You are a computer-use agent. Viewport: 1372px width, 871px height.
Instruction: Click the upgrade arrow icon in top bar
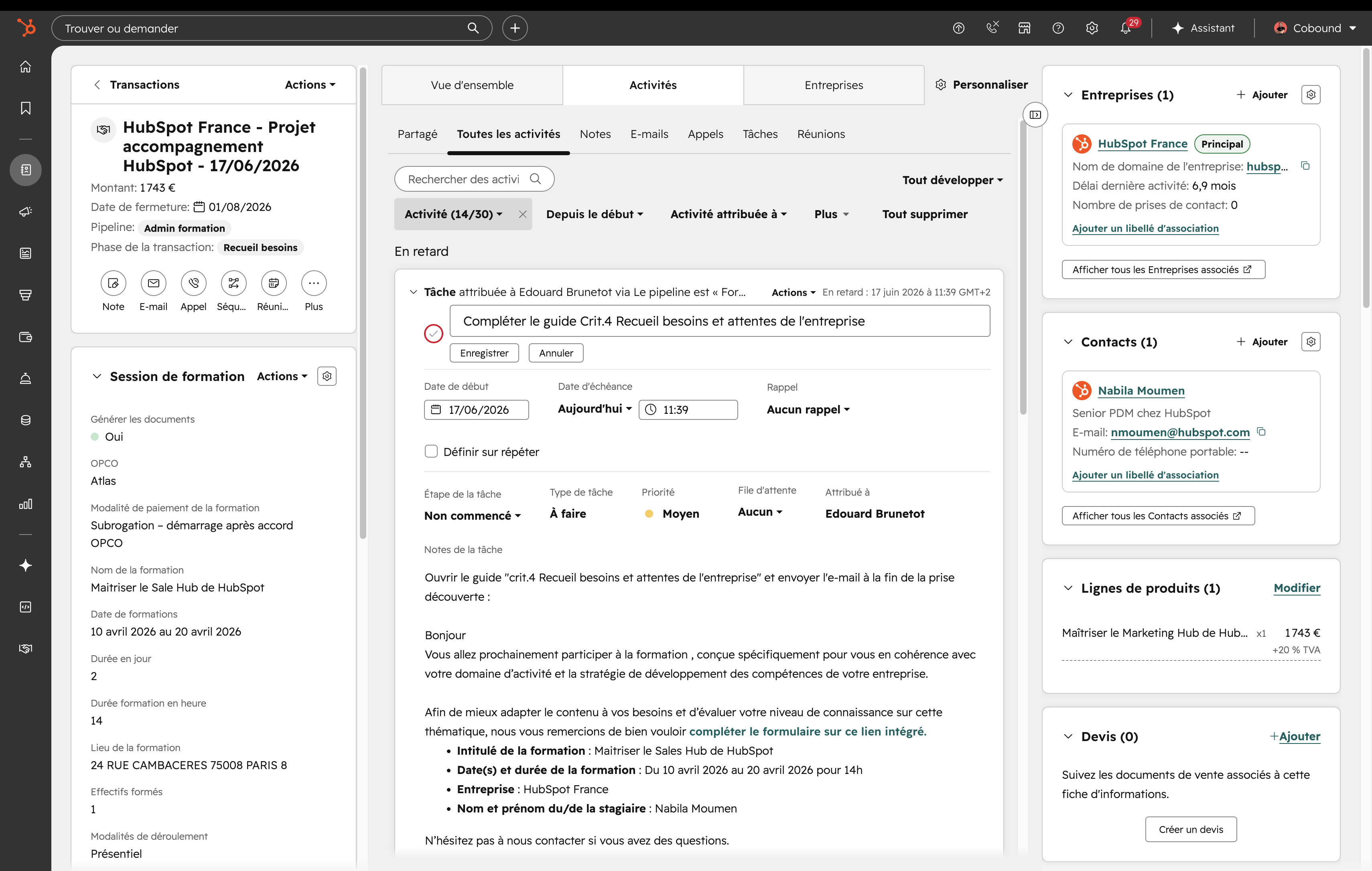[959, 28]
